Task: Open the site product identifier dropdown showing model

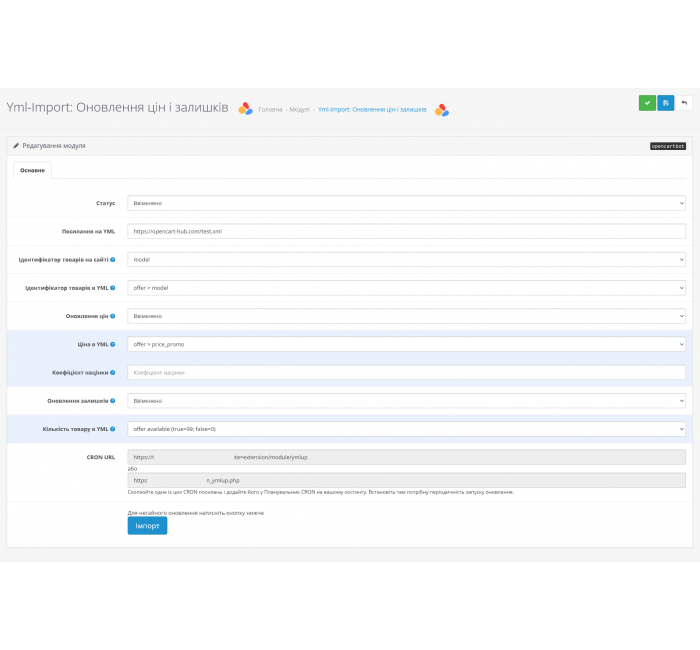Action: 406,259
